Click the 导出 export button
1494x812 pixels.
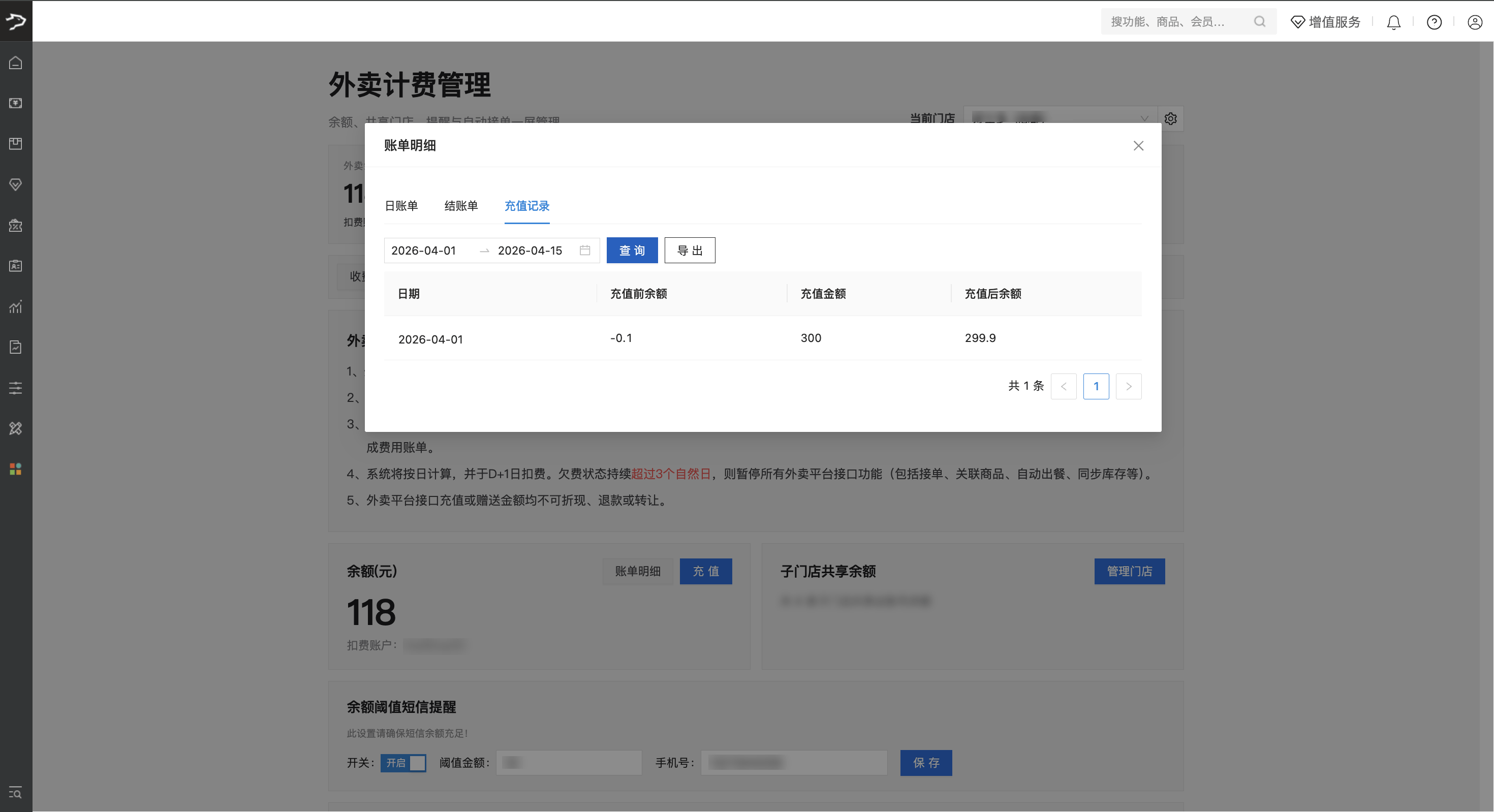(690, 250)
